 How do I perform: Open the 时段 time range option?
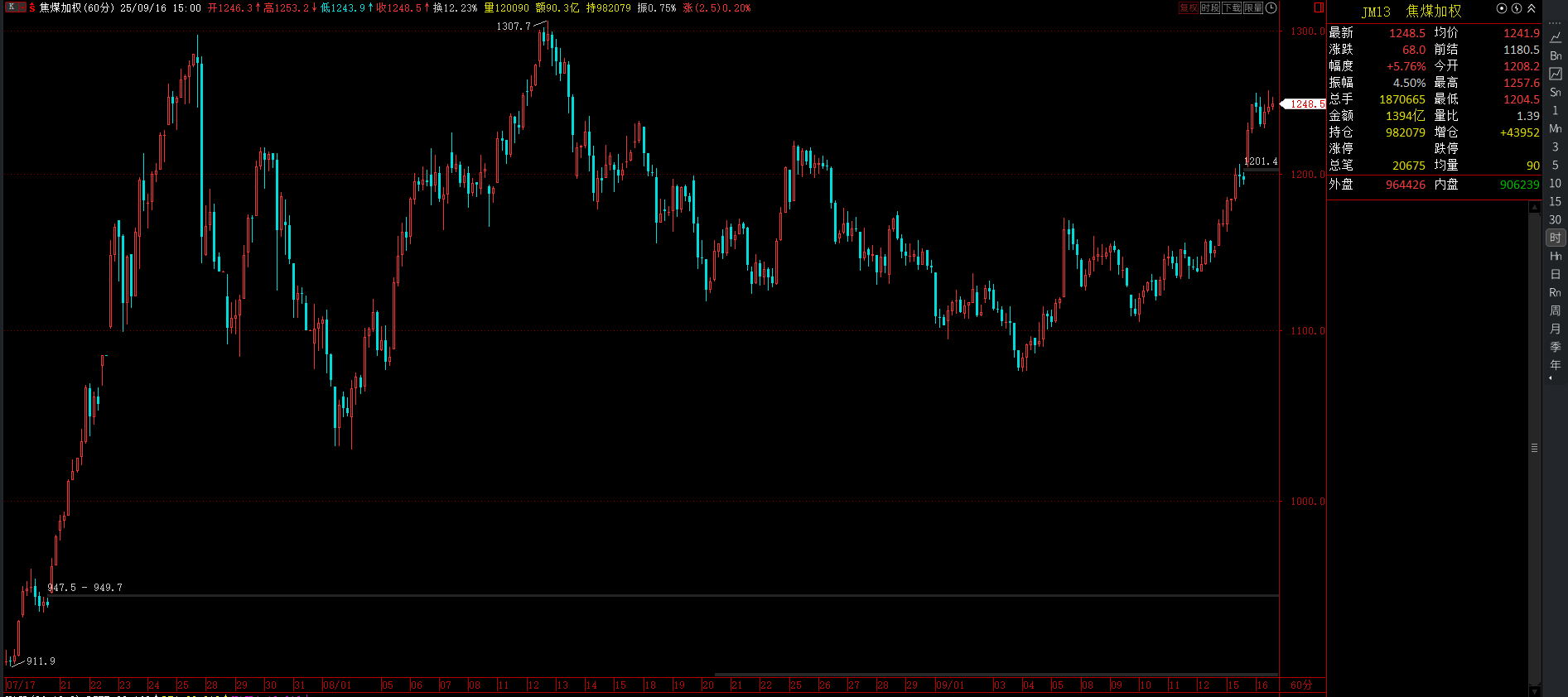point(1210,7)
